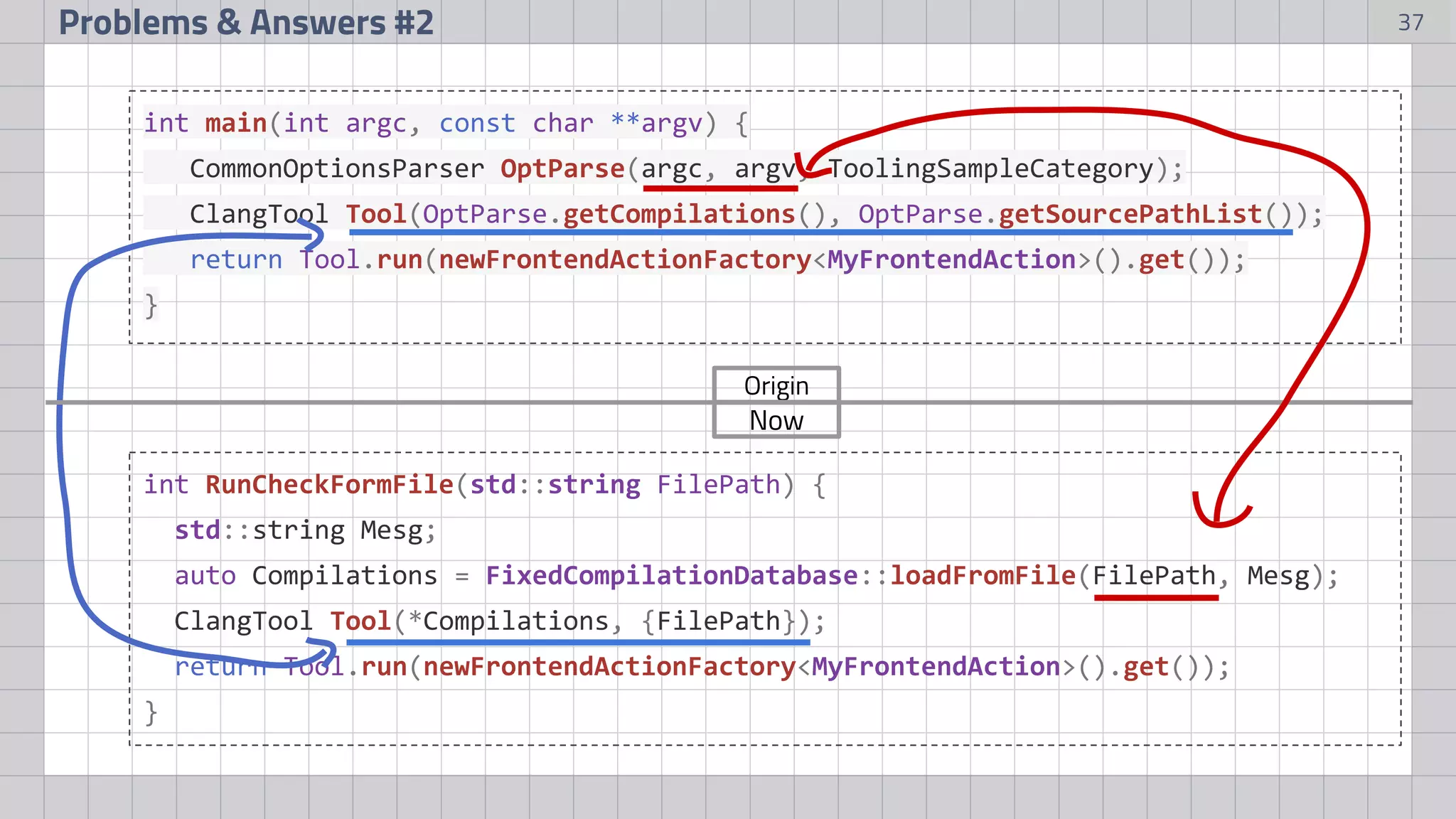Click the 'Now' label box
Viewport: 1456px width, 819px height.
point(776,420)
